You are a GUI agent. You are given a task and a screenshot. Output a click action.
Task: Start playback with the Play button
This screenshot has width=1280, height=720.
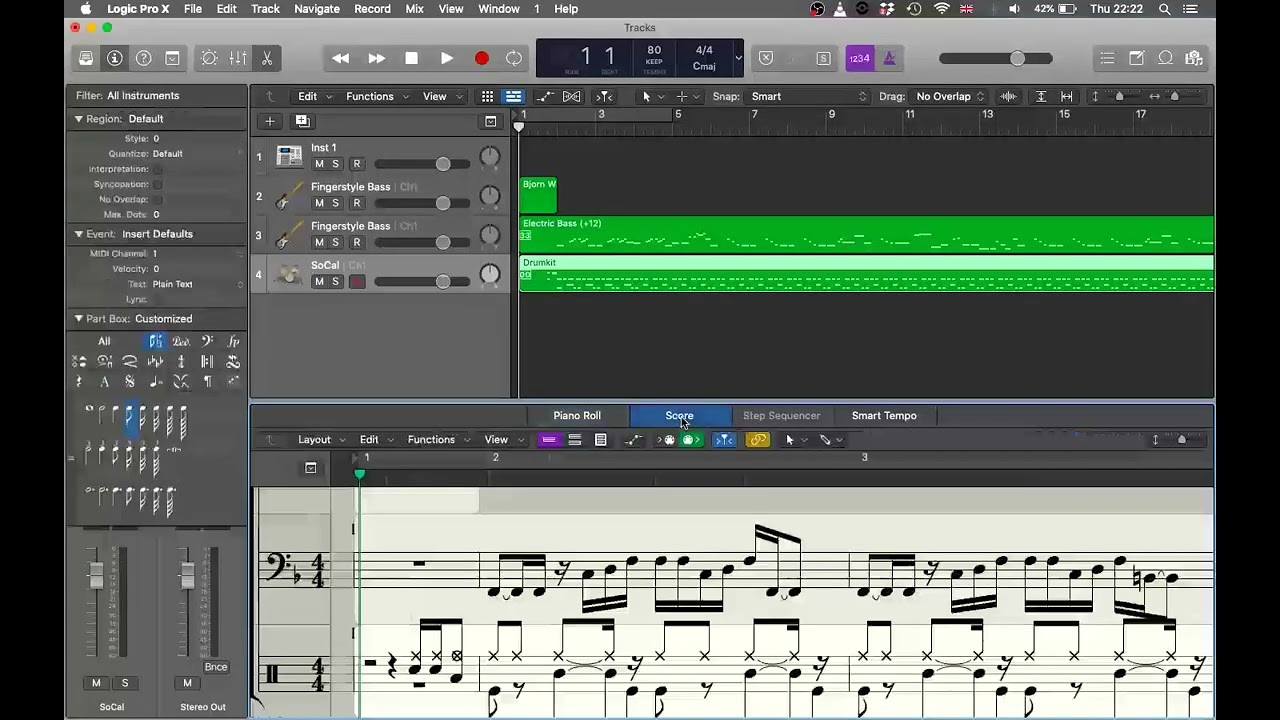pos(447,58)
